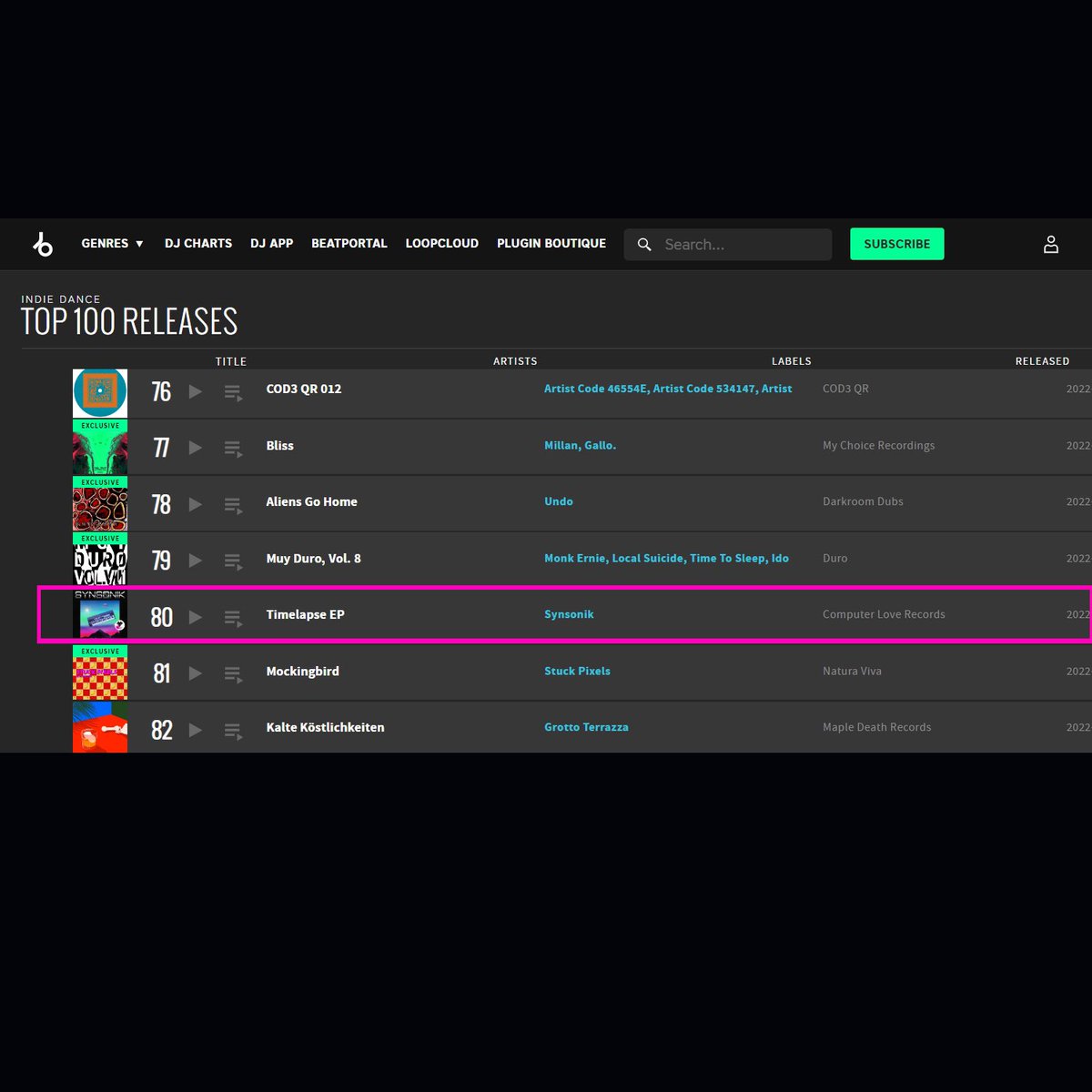Open artist Gallo.

[x=601, y=445]
